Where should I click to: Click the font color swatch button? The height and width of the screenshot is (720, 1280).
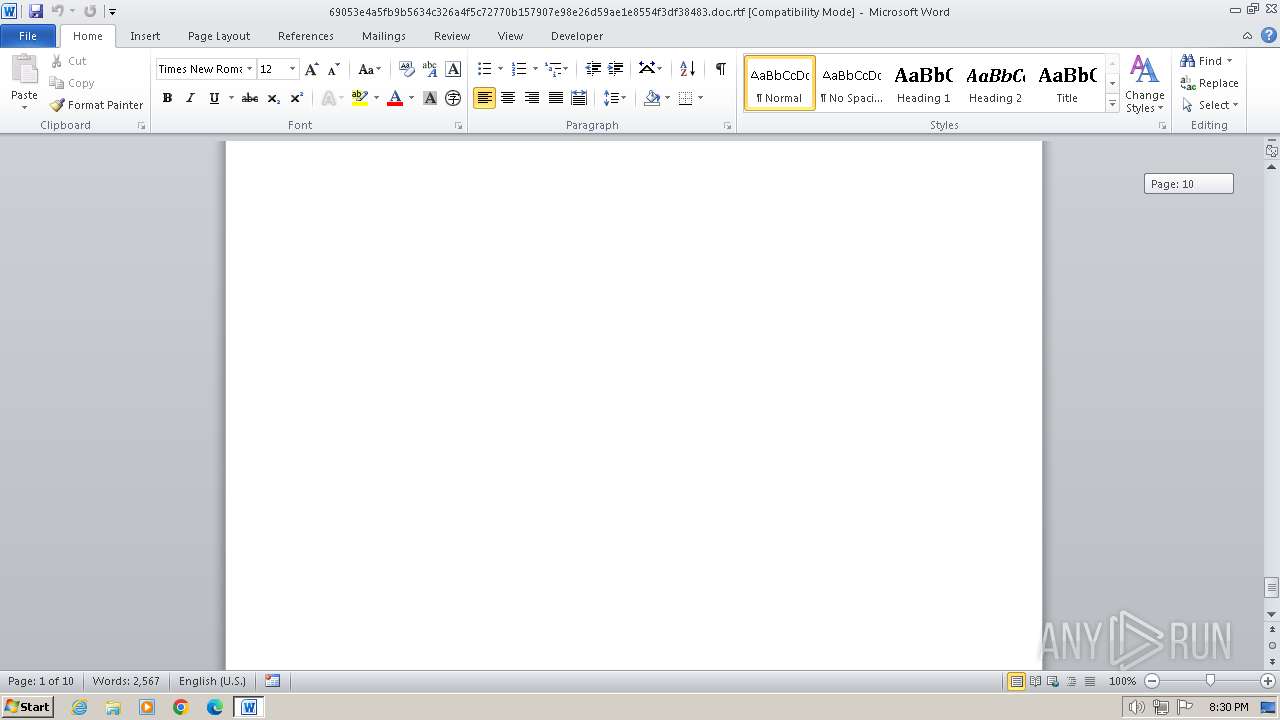tap(395, 98)
